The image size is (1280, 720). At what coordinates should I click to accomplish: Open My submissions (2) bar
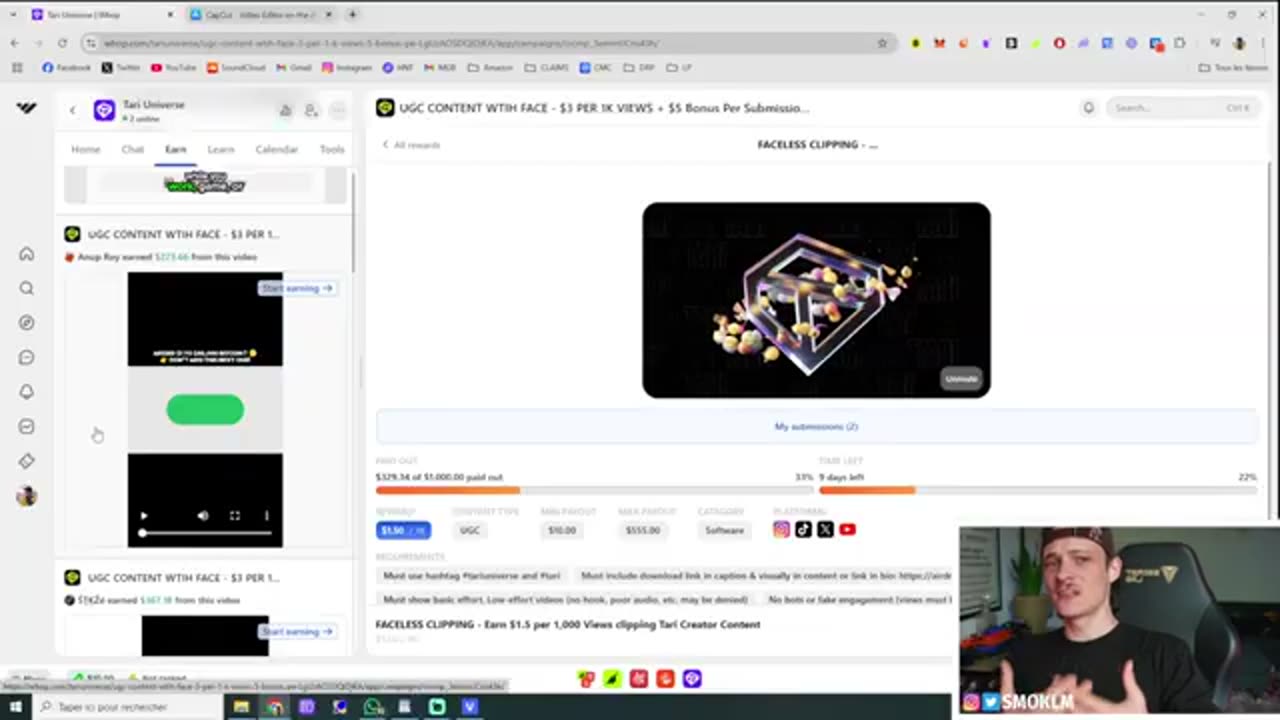click(816, 427)
